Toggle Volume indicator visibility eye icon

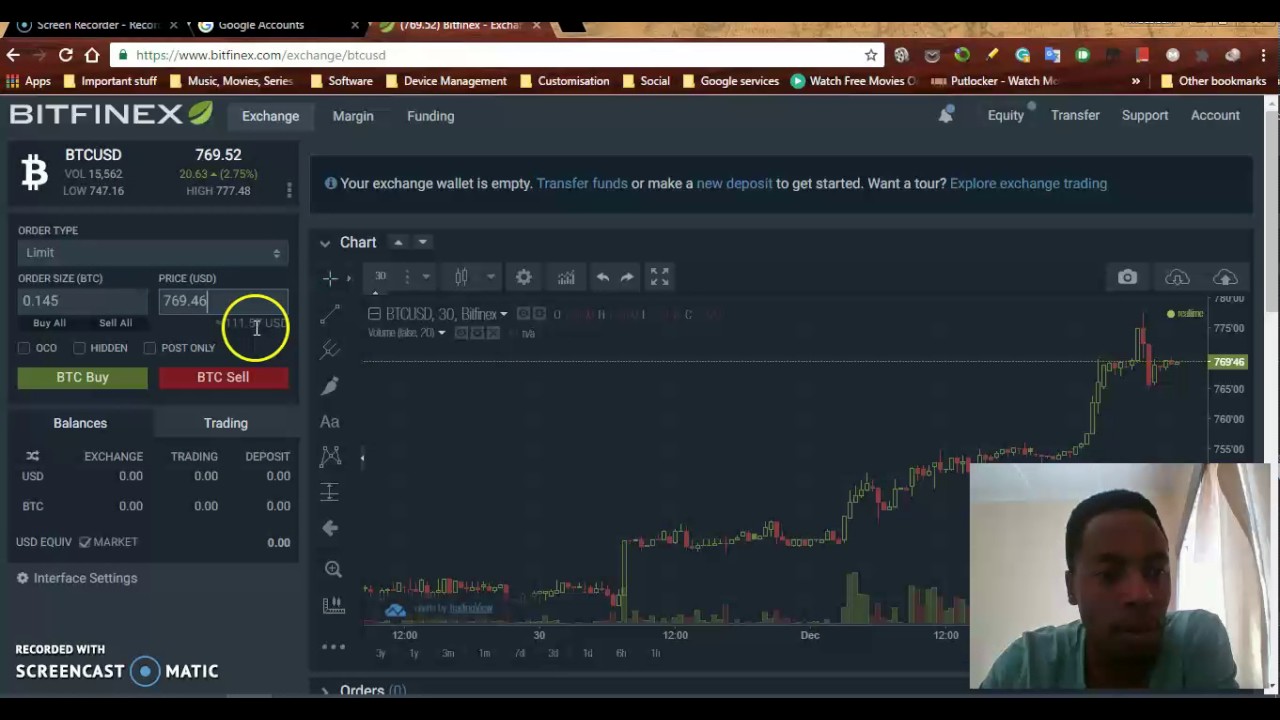(461, 333)
